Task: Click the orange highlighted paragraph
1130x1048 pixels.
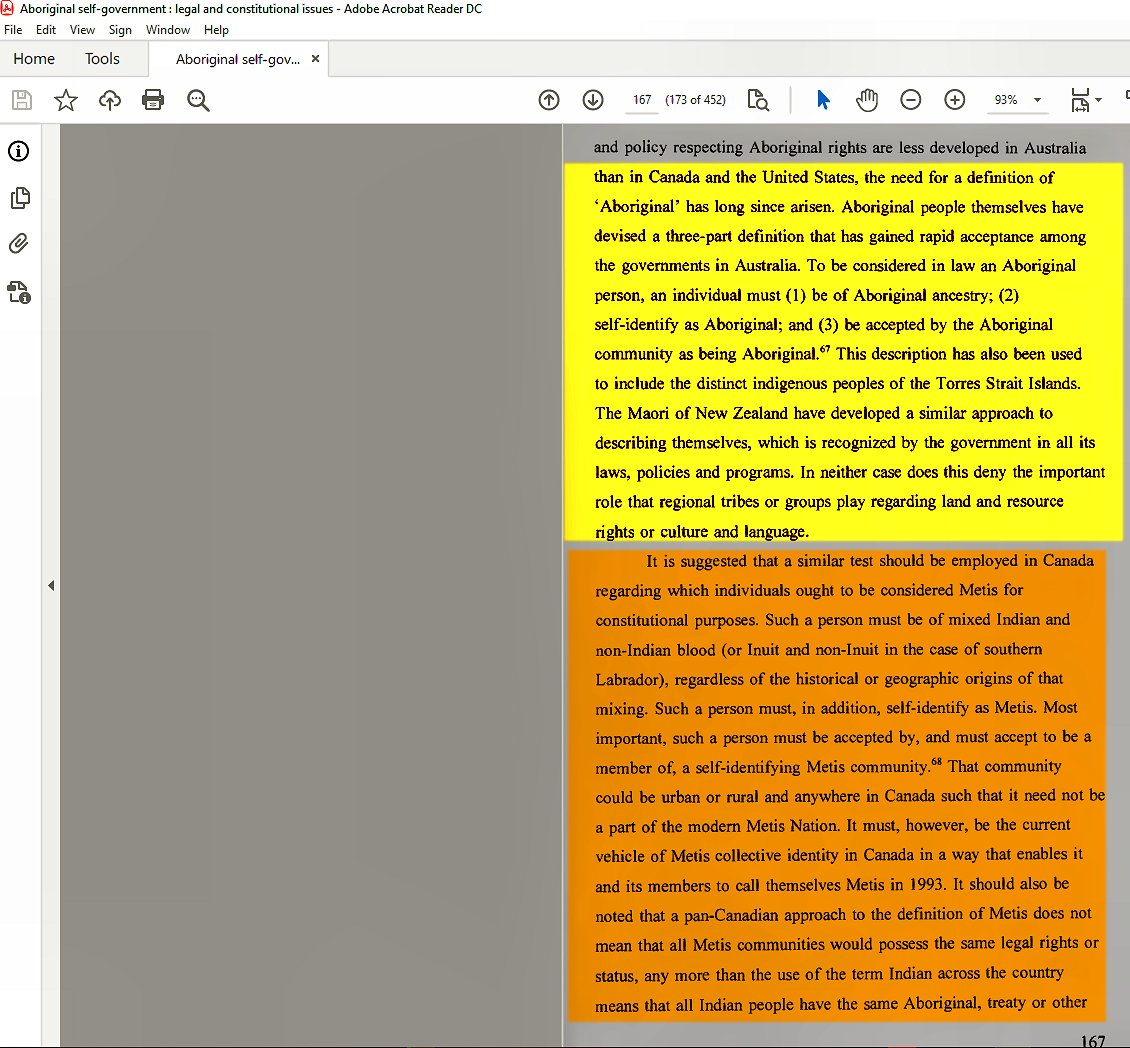Action: point(837,784)
